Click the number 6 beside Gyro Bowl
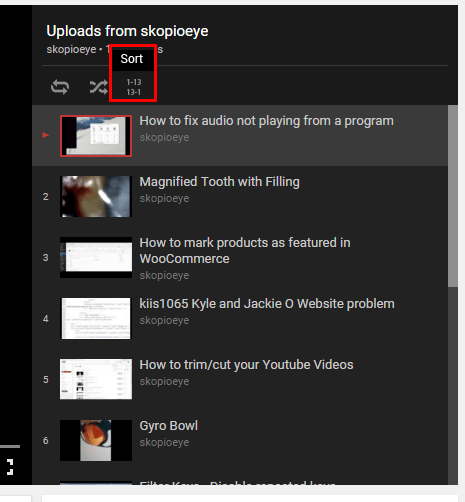Screen dimensions: 465x502 [x=46, y=441]
